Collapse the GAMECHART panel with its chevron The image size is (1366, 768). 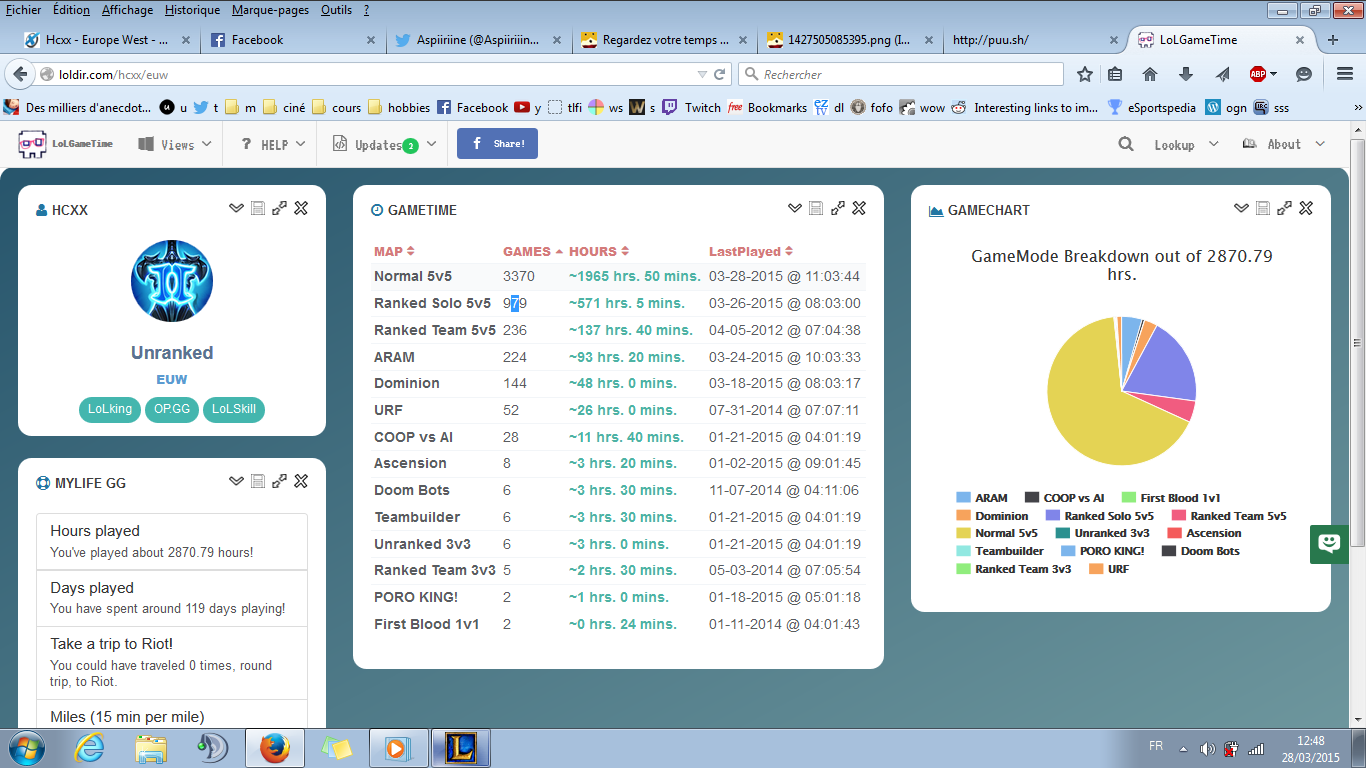point(1241,208)
